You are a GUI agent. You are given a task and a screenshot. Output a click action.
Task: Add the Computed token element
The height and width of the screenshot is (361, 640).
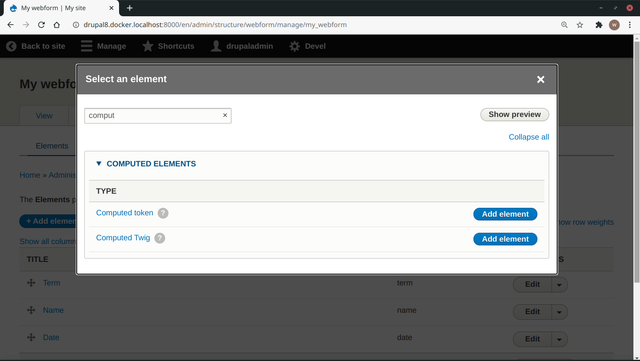click(505, 214)
